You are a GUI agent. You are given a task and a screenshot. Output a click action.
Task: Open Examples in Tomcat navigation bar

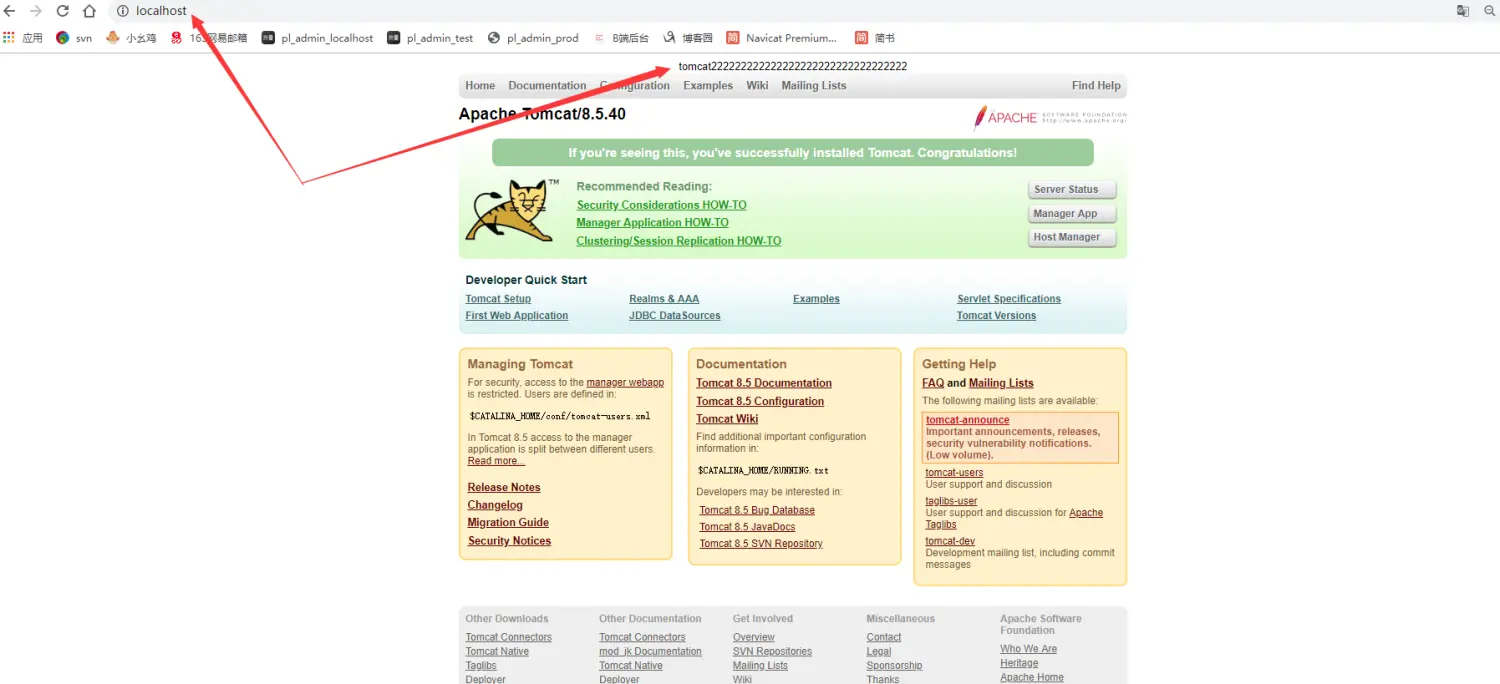pos(708,86)
